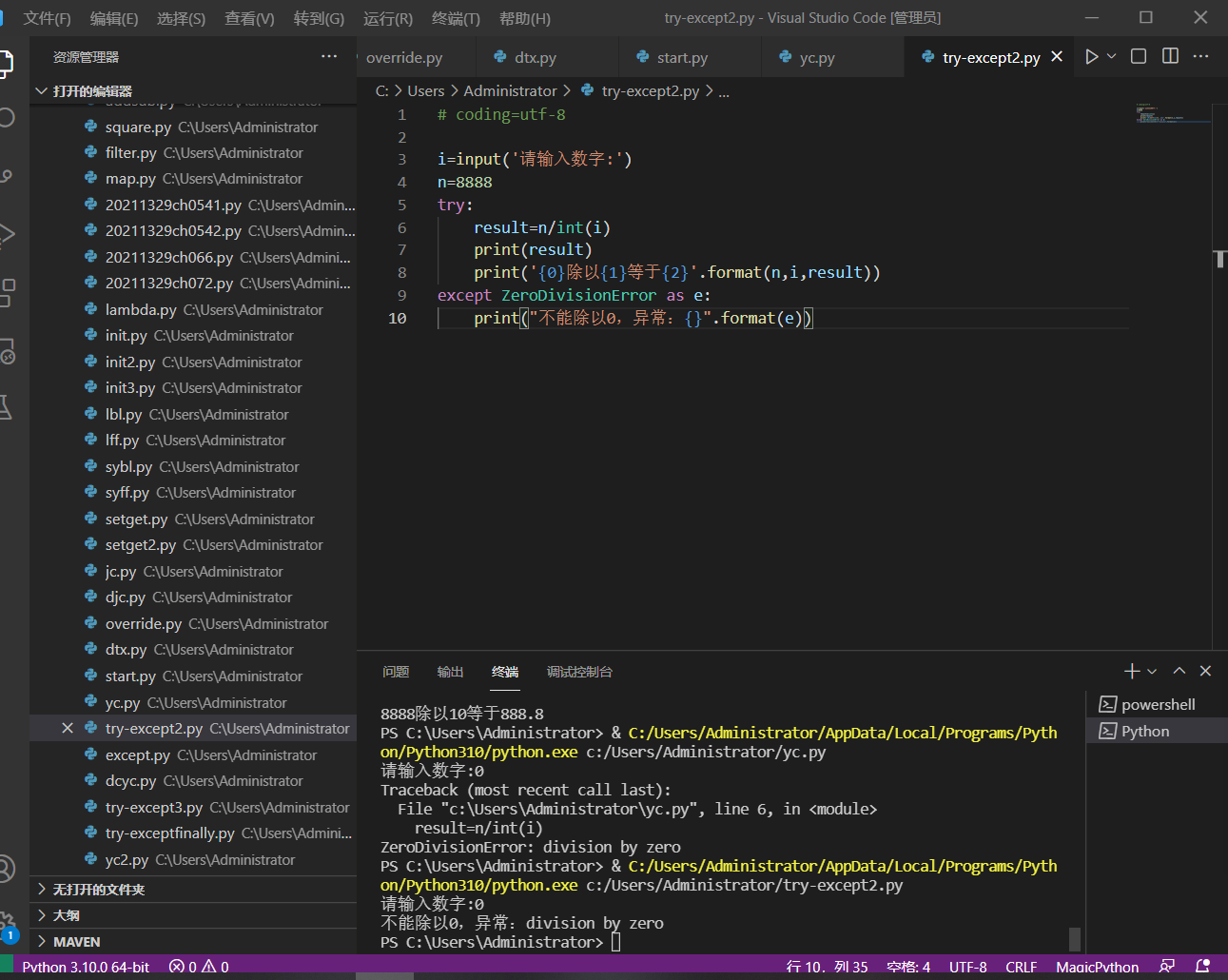Select the powershell terminal entry
Image resolution: width=1228 pixels, height=980 pixels.
[x=1157, y=705]
